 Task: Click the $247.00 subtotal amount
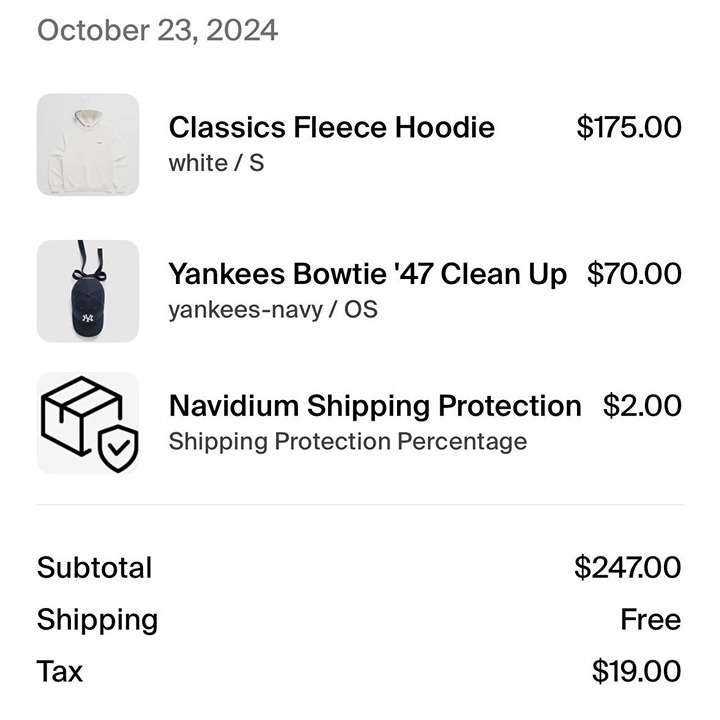(x=627, y=568)
